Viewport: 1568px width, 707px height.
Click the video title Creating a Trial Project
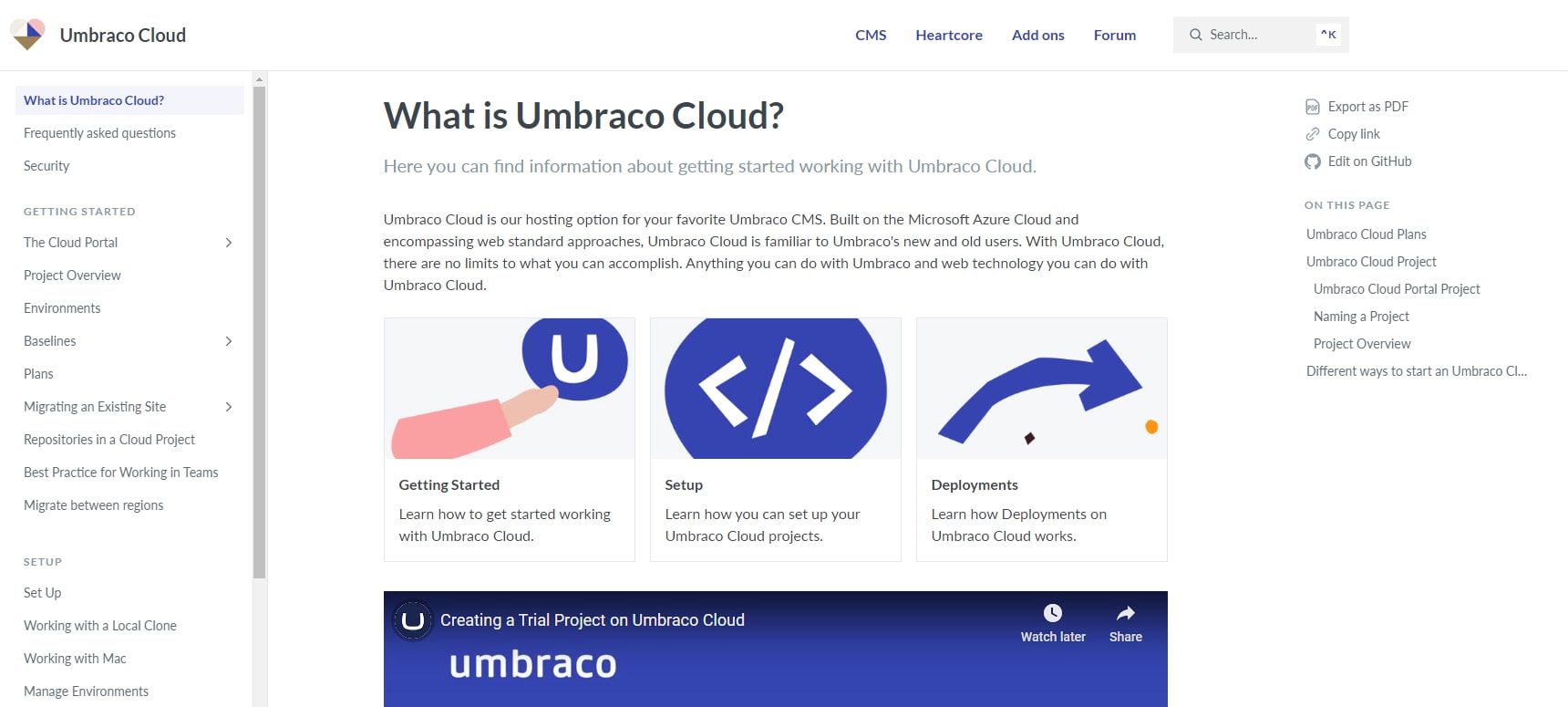[x=593, y=620]
